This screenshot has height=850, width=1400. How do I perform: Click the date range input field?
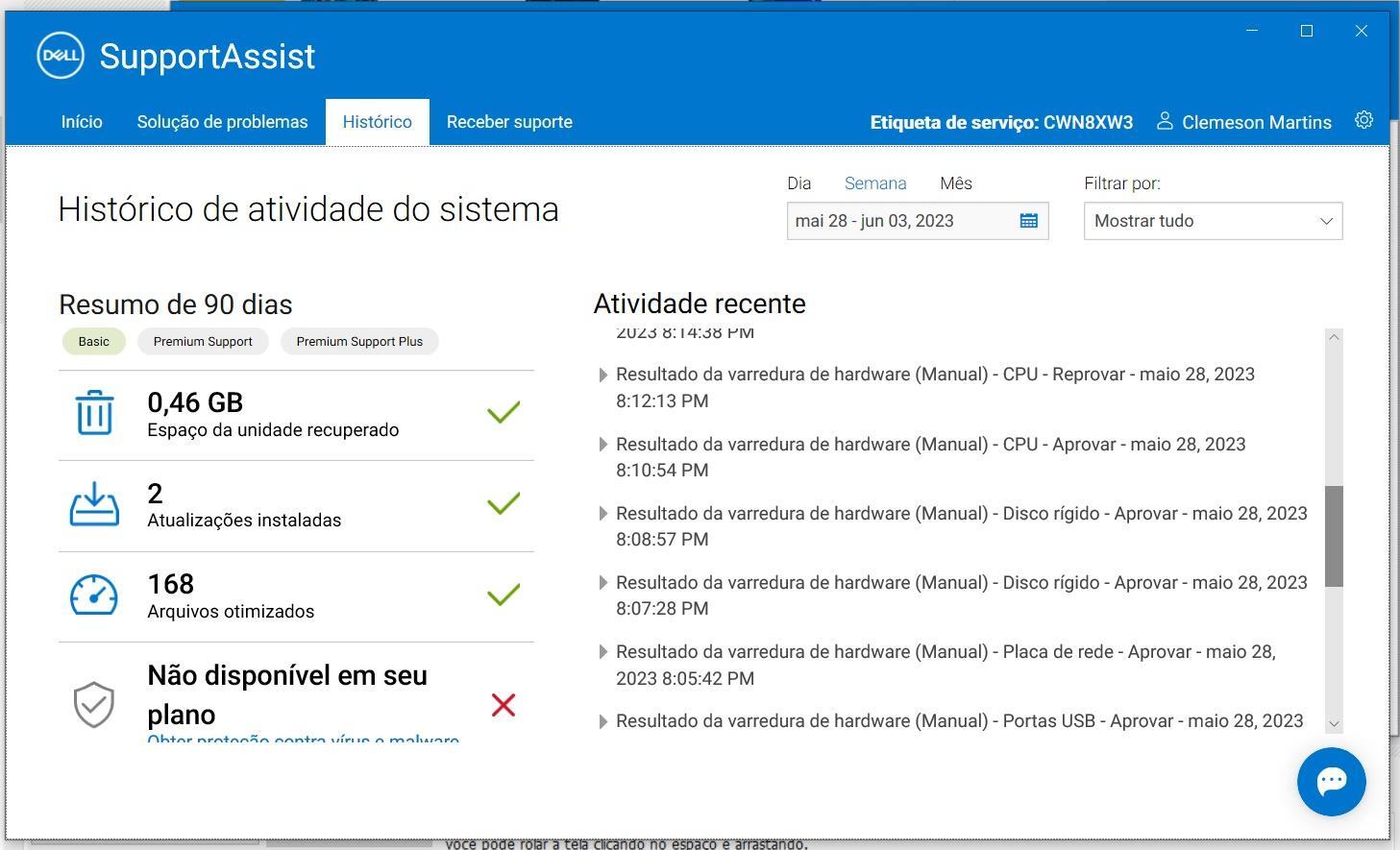coord(918,221)
